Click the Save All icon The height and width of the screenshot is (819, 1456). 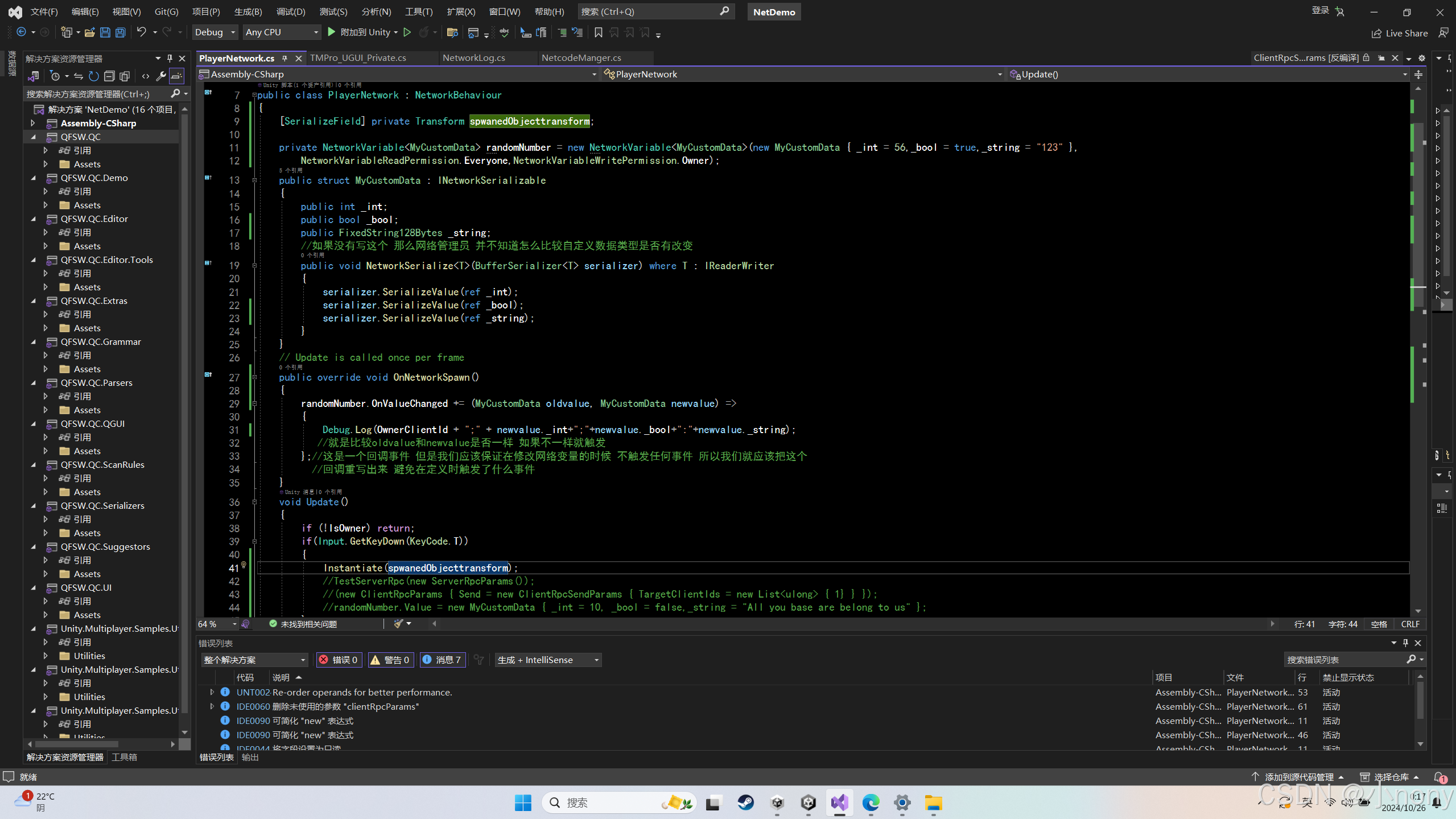point(119,32)
